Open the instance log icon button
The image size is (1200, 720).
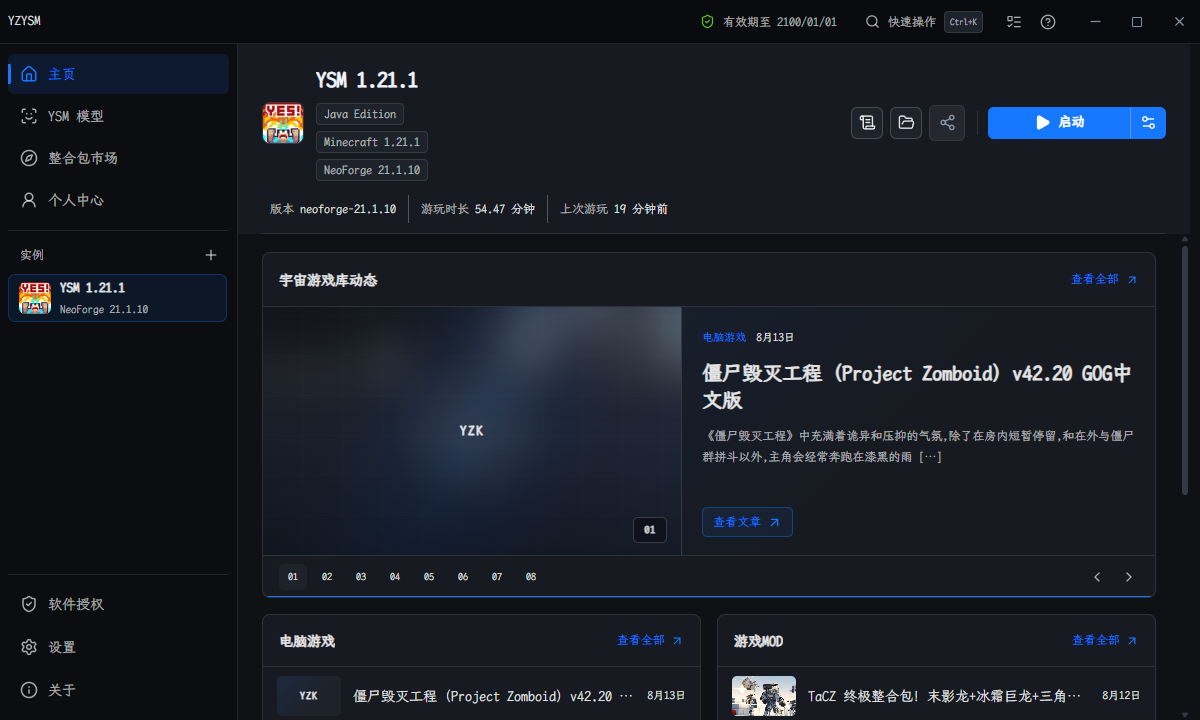click(867, 122)
